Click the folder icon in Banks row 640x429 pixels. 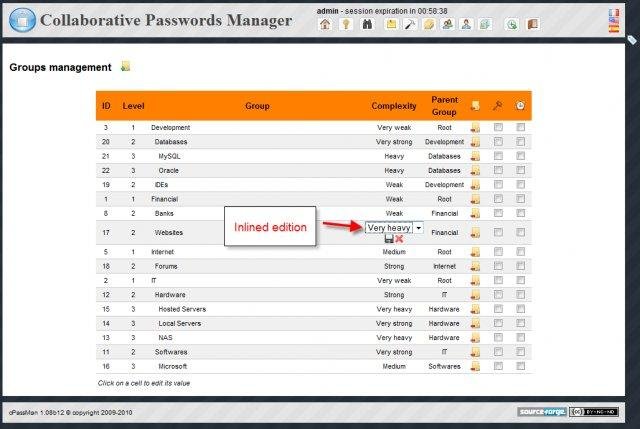(475, 213)
